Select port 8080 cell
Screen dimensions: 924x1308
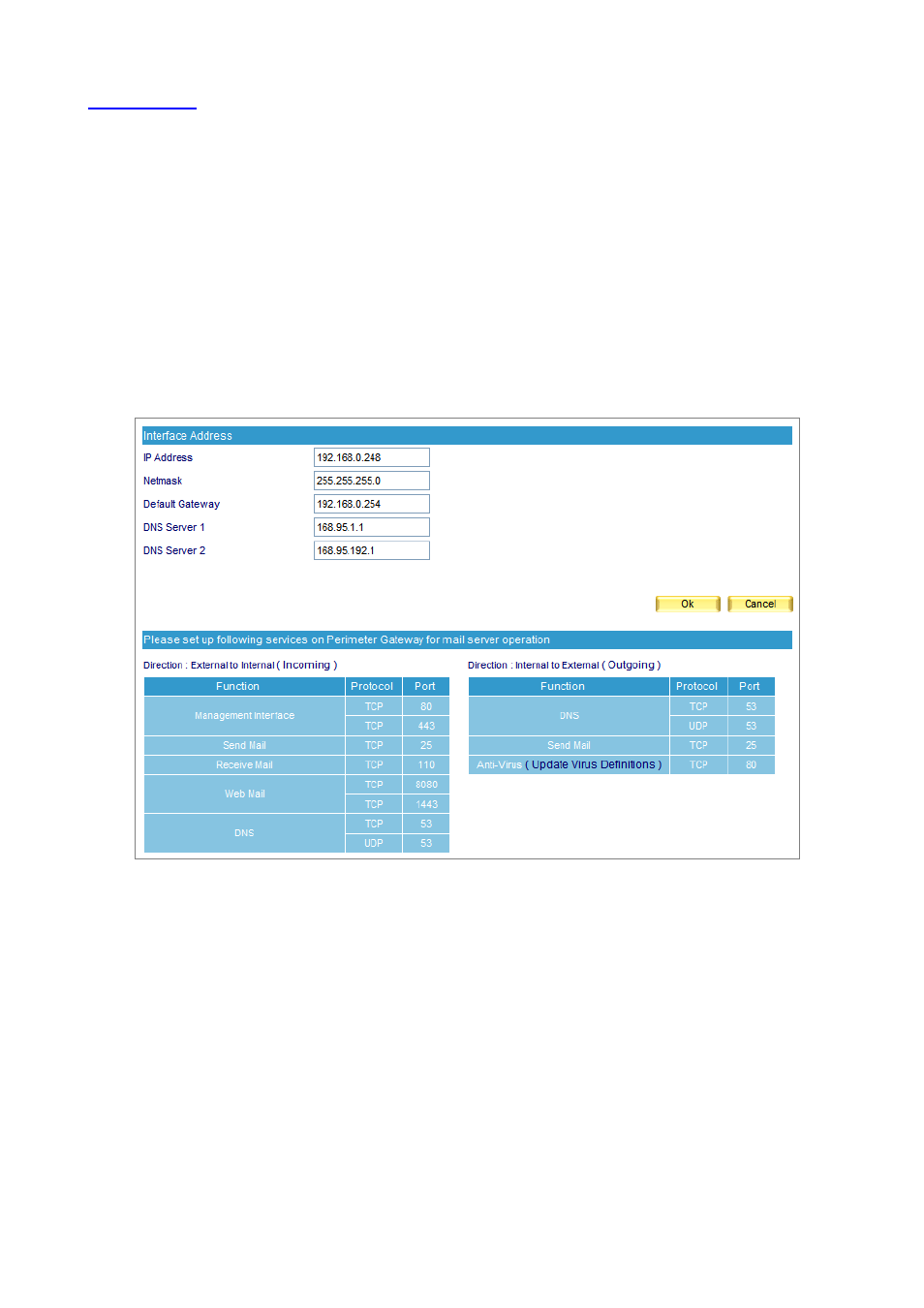[426, 785]
